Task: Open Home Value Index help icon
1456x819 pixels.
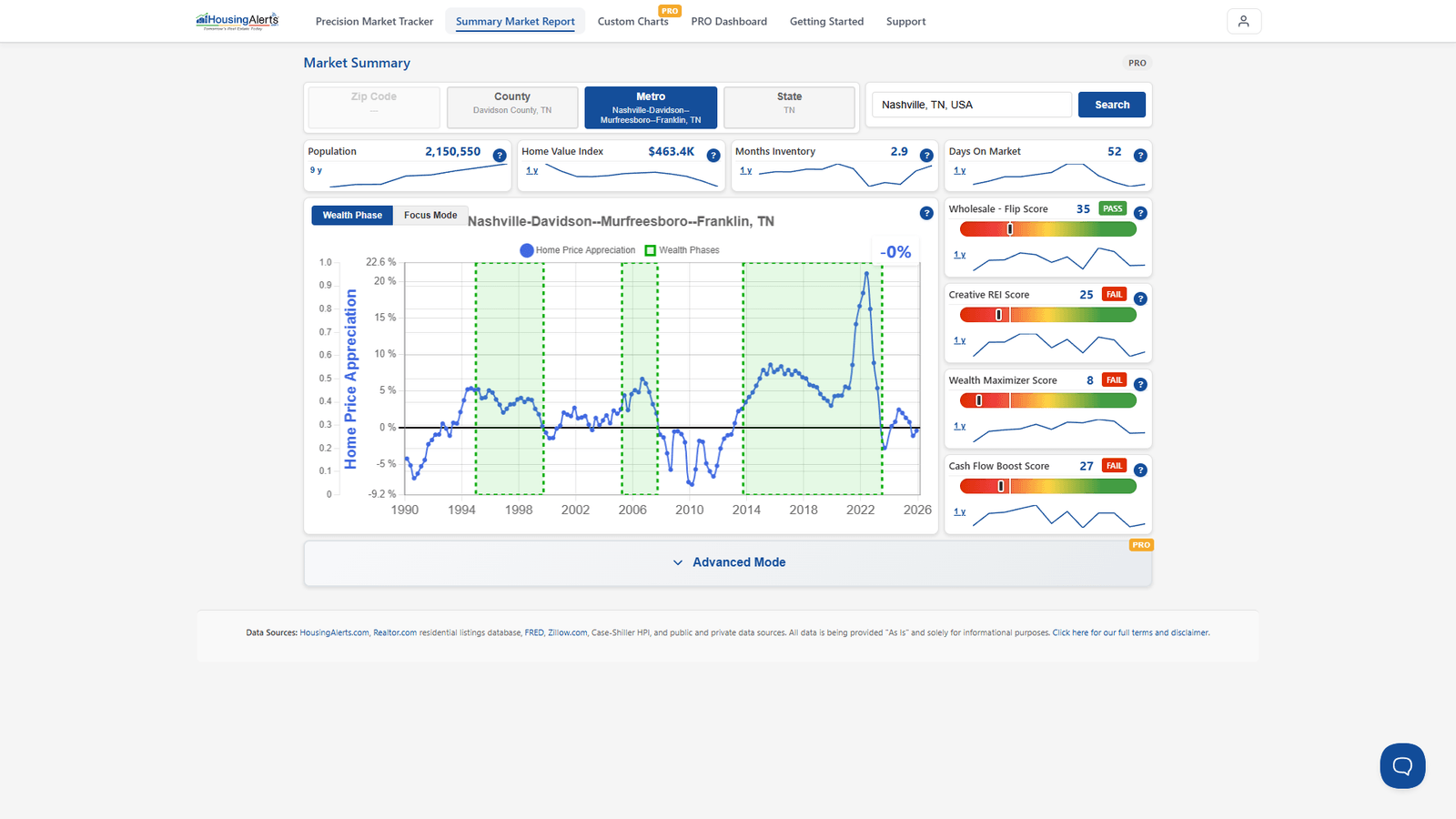Action: (713, 156)
